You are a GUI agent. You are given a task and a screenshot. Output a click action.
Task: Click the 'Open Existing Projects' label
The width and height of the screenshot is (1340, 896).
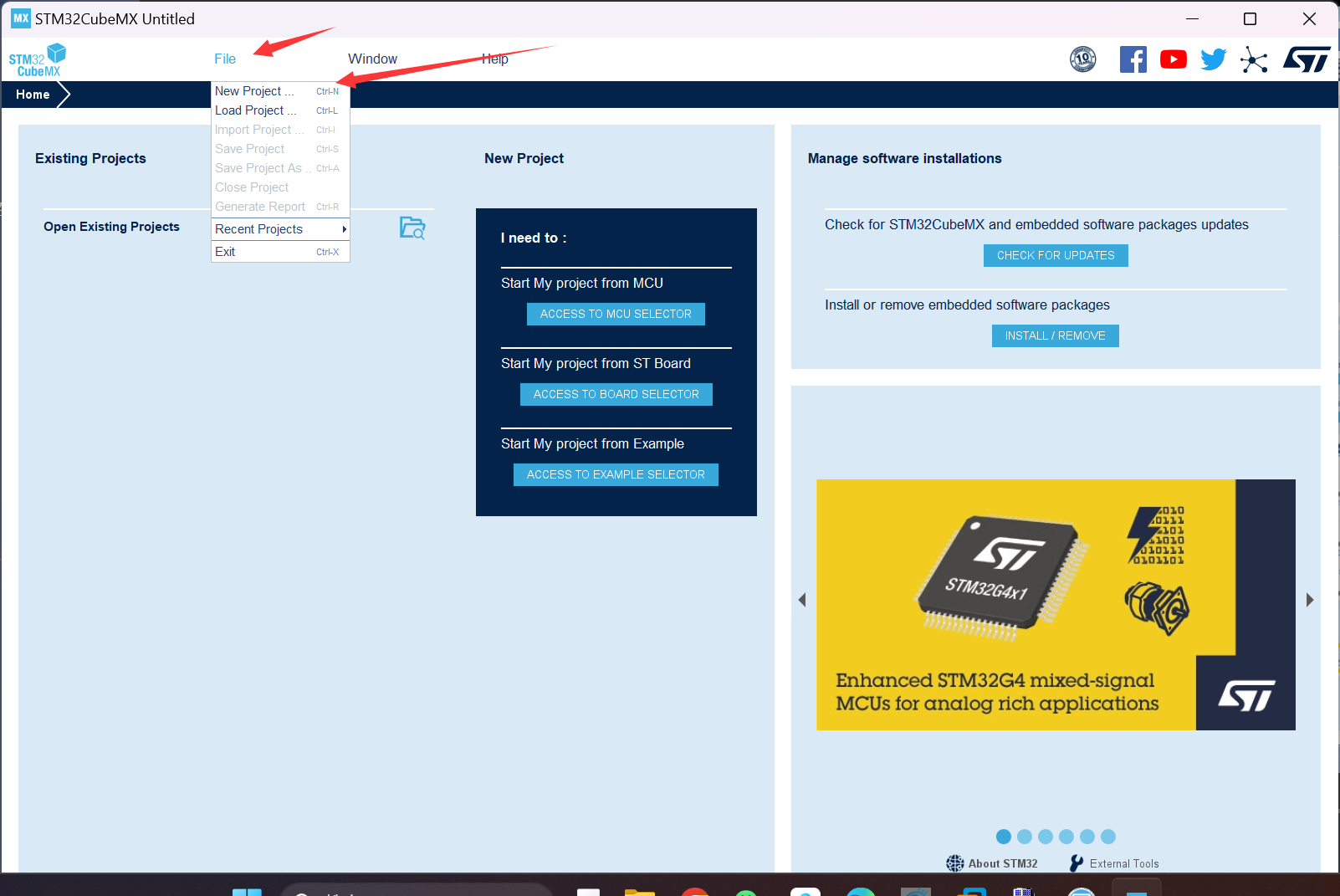pyautogui.click(x=111, y=227)
